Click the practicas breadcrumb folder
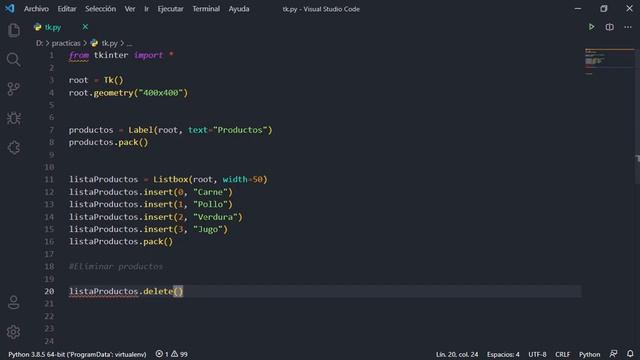This screenshot has width=640, height=360. coord(66,43)
